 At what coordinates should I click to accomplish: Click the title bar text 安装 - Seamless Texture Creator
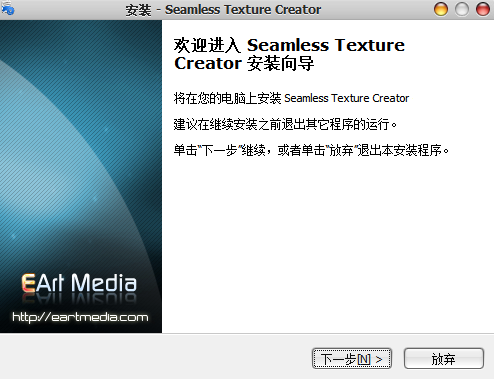[223, 10]
